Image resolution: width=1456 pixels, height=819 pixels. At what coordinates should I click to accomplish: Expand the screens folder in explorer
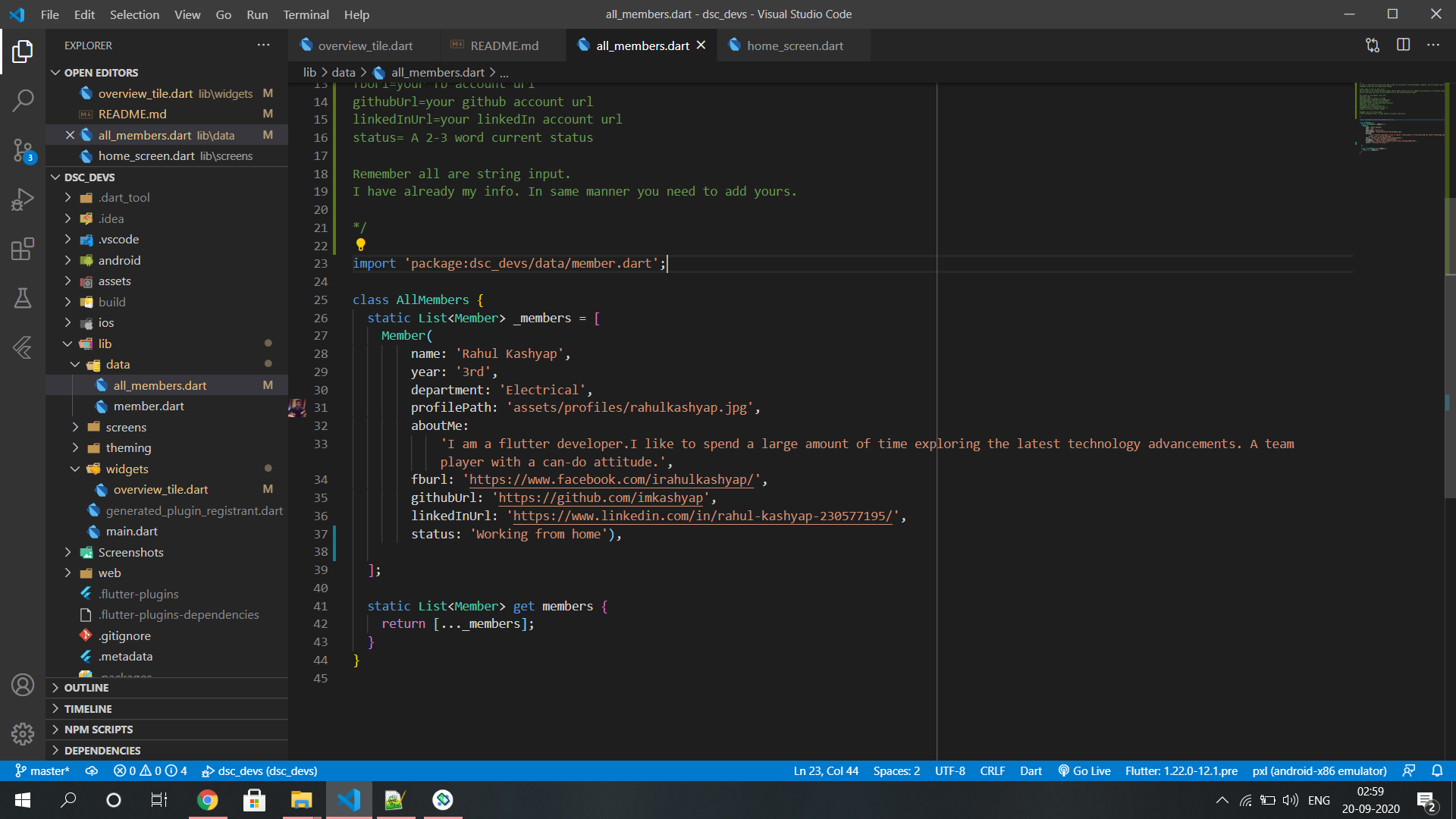(x=125, y=427)
